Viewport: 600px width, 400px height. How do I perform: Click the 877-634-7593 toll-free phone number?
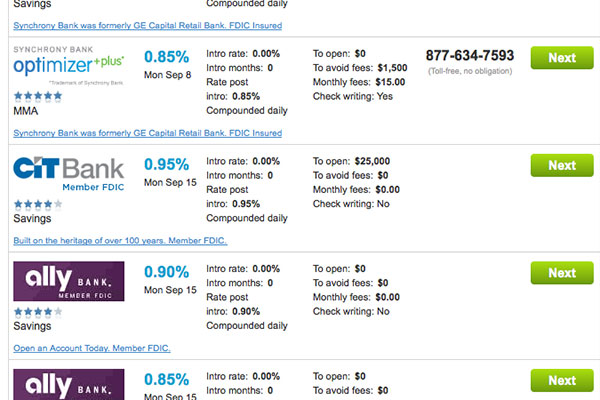470,56
